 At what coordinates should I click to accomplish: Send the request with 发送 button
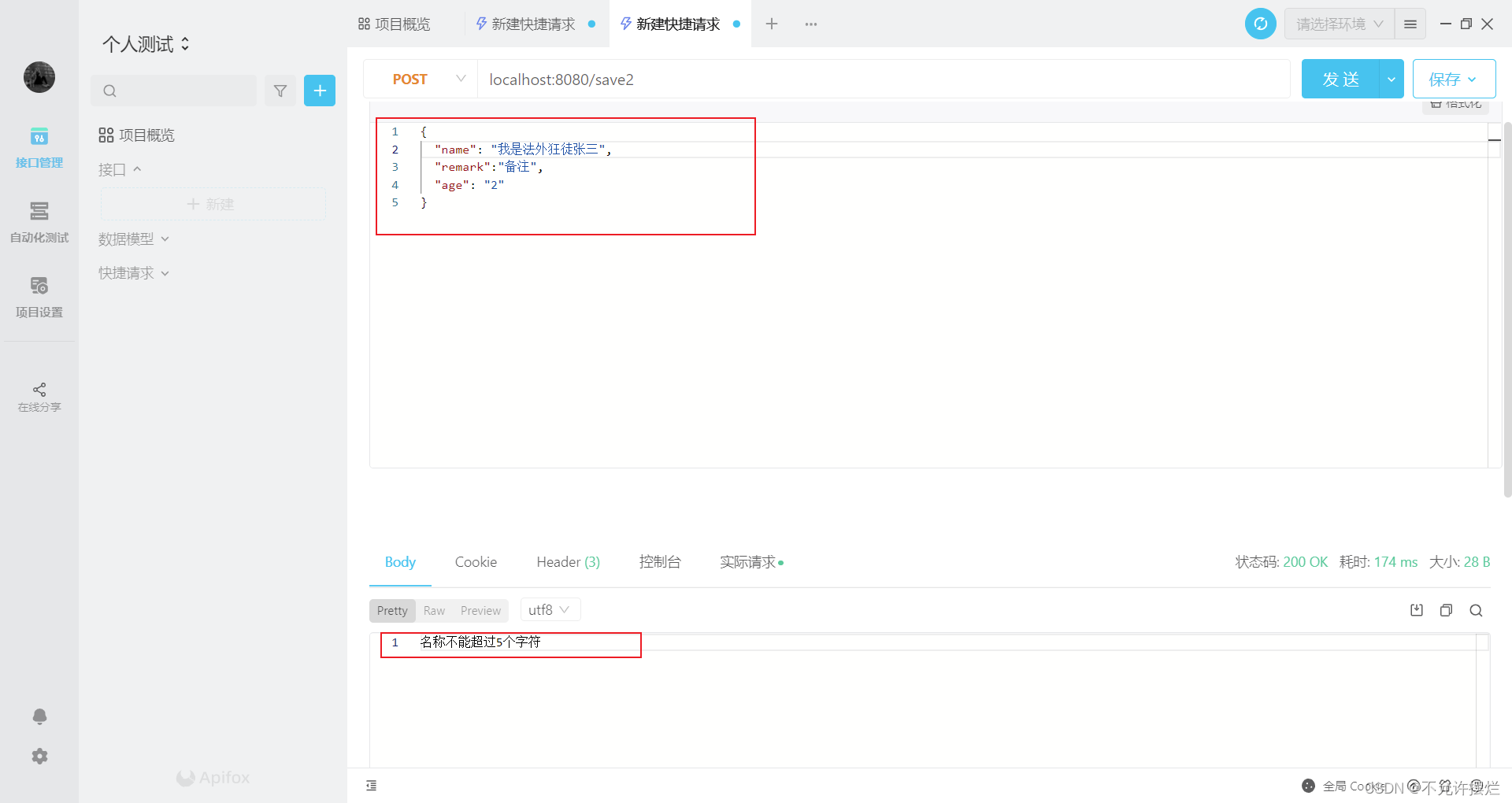(x=1340, y=79)
